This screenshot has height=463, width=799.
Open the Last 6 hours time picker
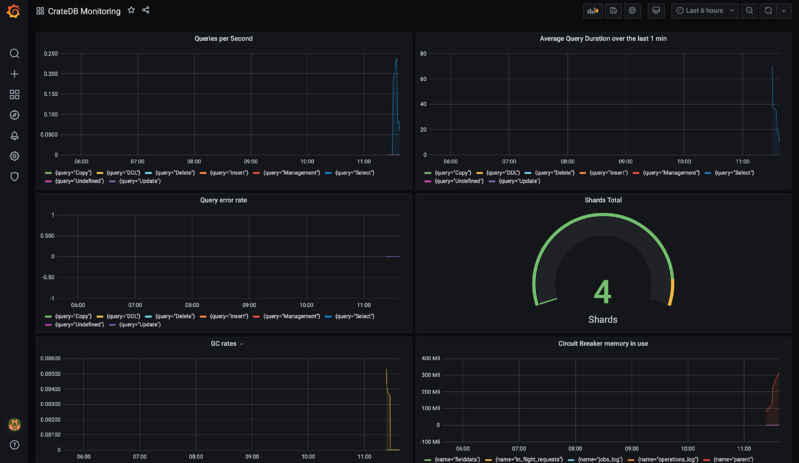(705, 11)
